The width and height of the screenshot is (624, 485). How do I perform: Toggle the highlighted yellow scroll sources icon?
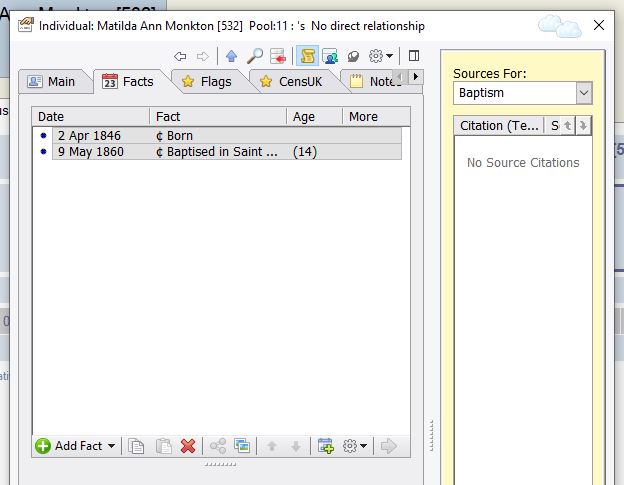[307, 56]
